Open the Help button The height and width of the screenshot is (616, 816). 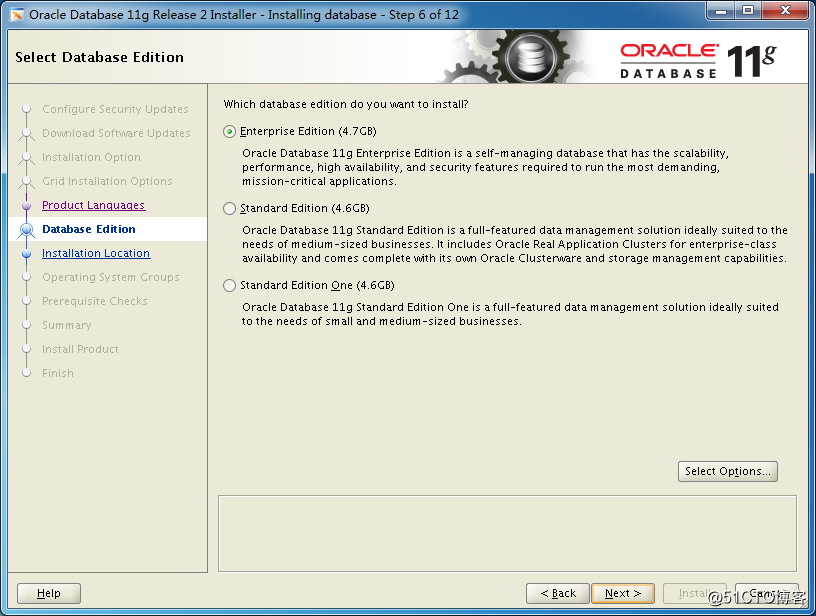tap(49, 593)
